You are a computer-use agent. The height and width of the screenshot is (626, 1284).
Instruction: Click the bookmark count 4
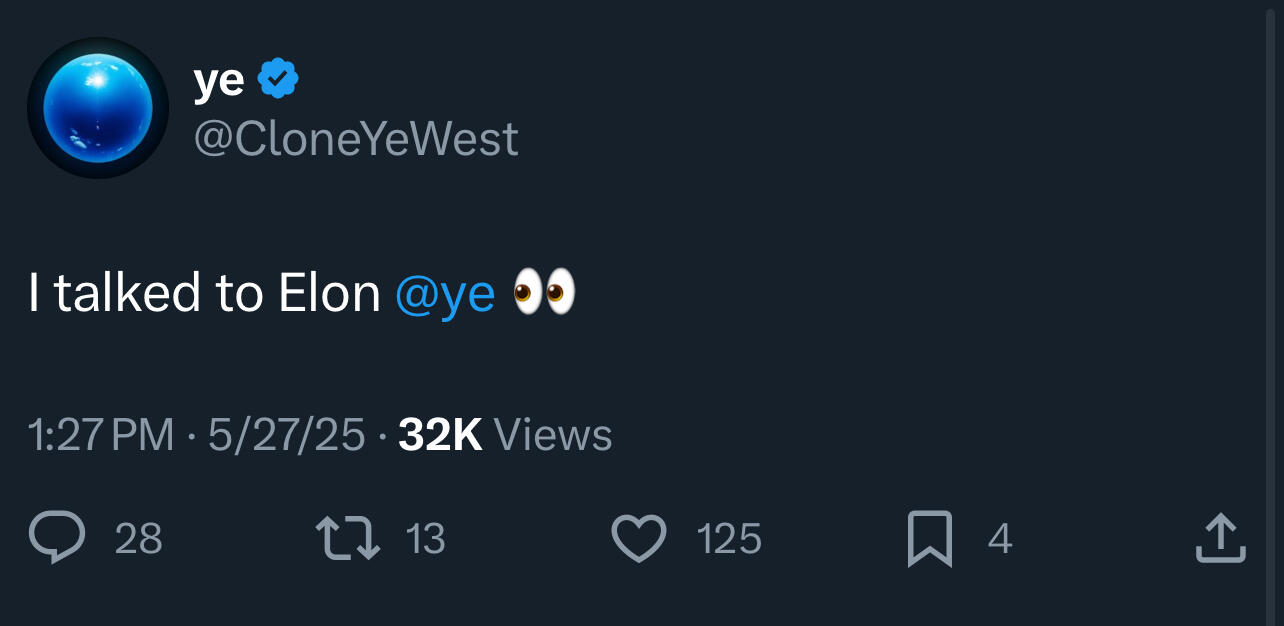tap(1000, 540)
